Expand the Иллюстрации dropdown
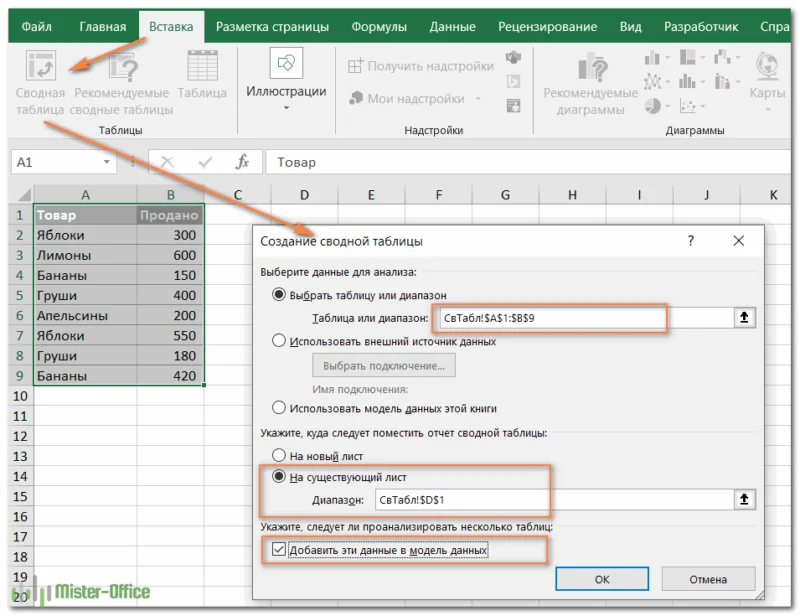800x616 pixels. [286, 108]
